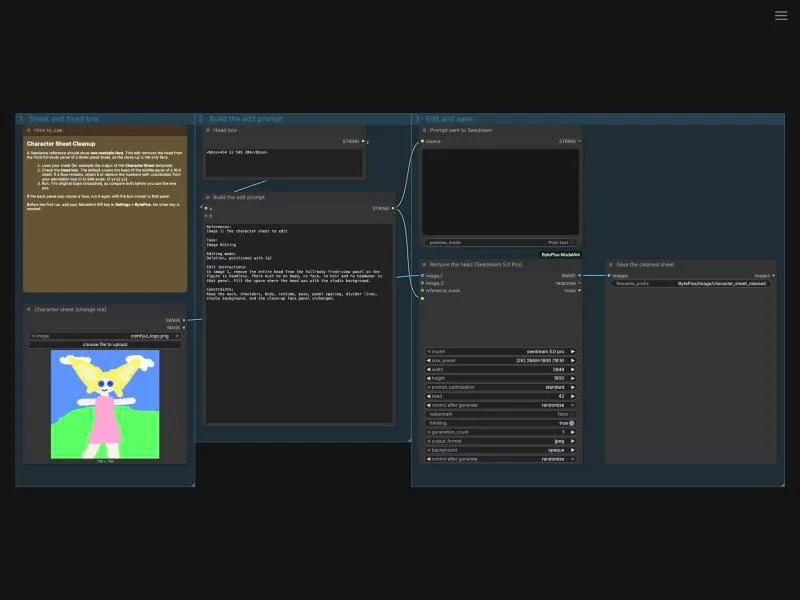Open the hamburger menu at top right
This screenshot has height=600, width=800.
click(781, 15)
